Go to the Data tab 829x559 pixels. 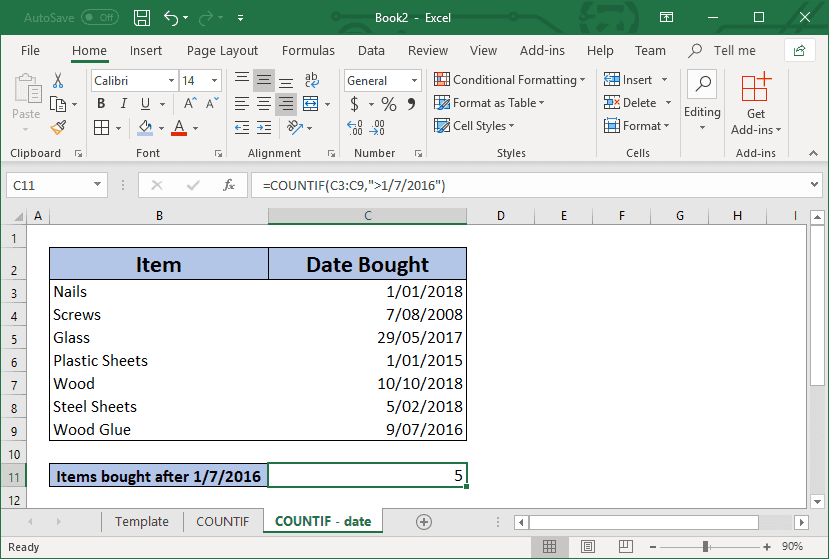tap(371, 51)
